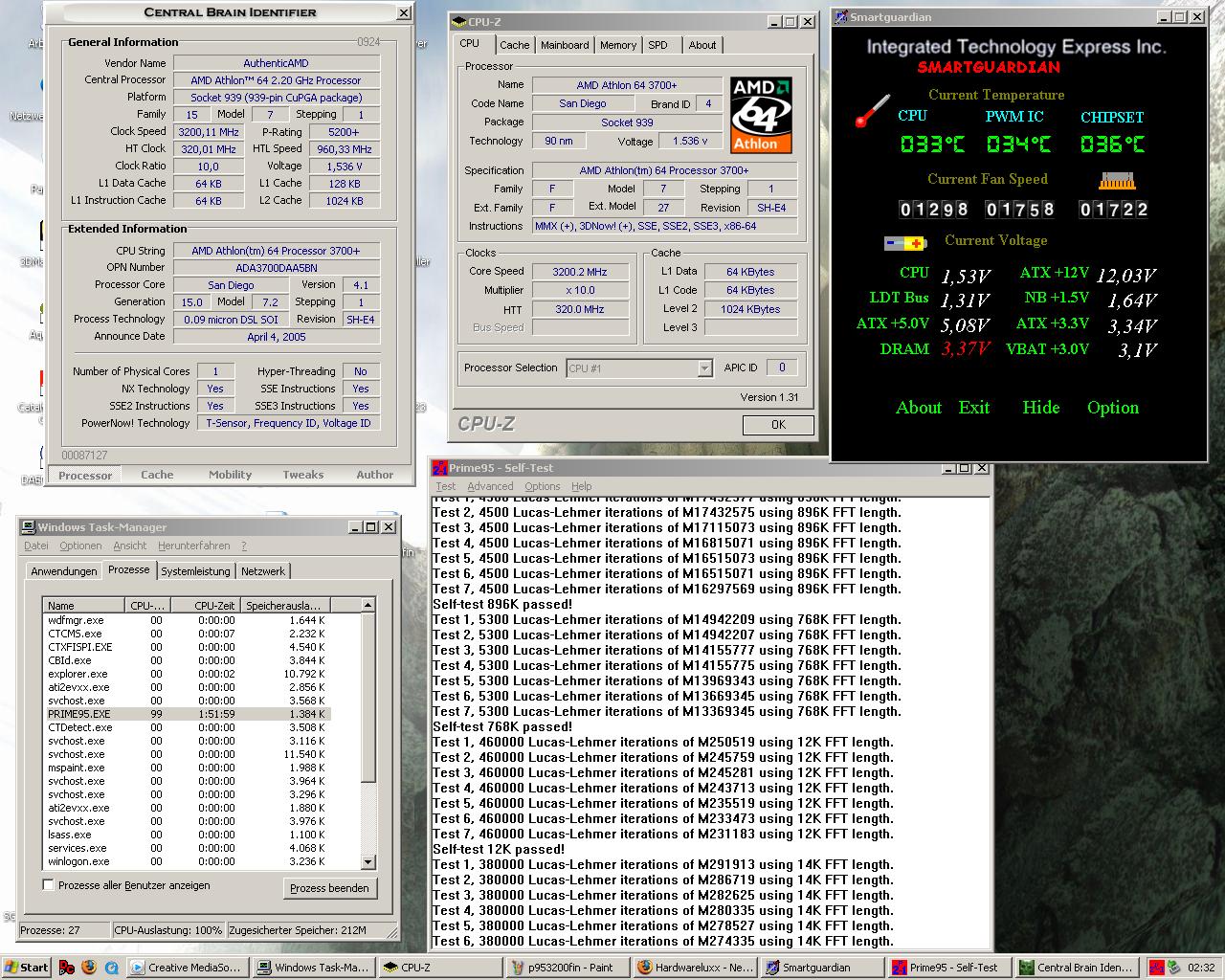Click About in Smartguardian
This screenshot has height=980, width=1225.
tap(919, 408)
